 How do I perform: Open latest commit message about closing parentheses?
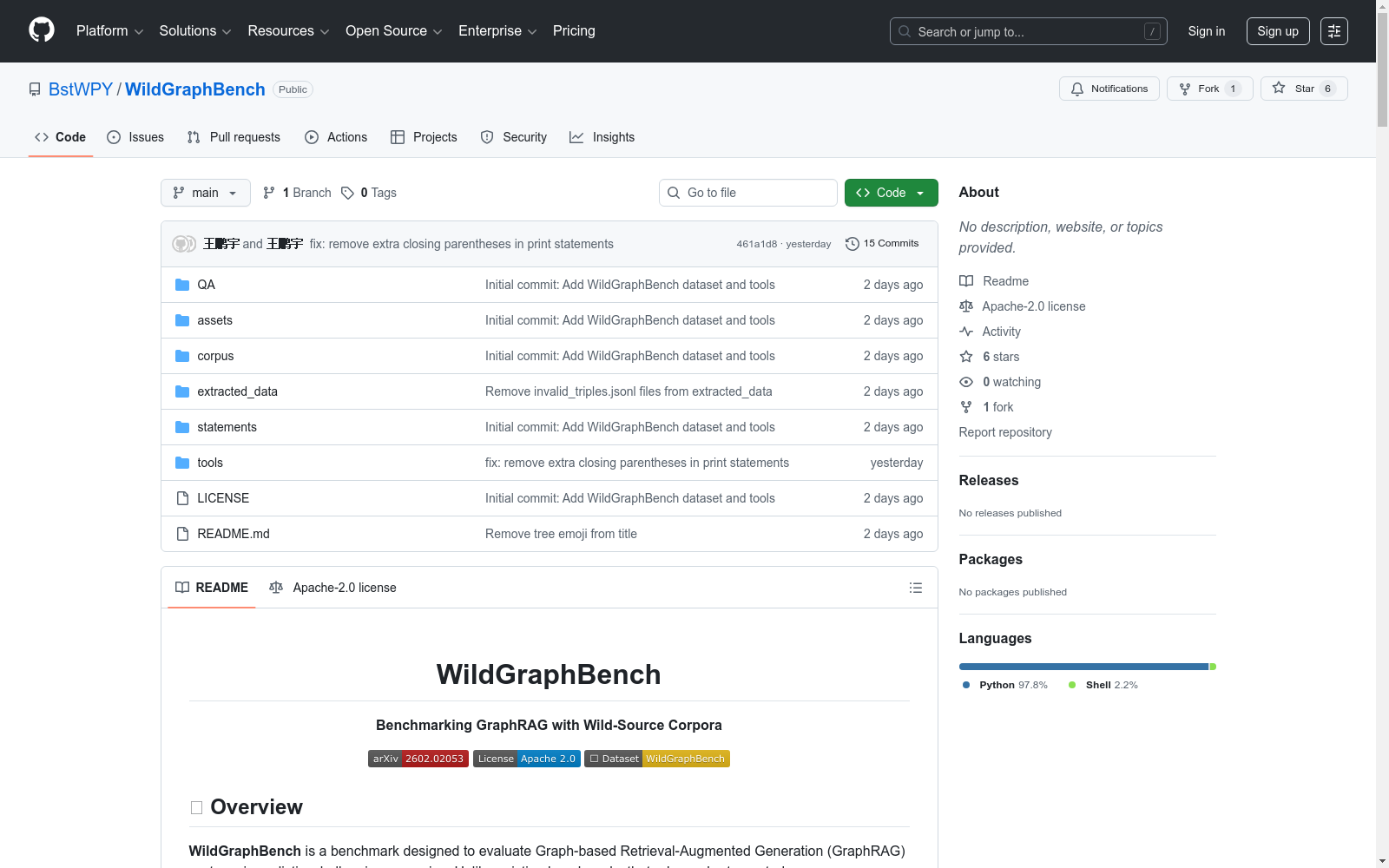(462, 244)
